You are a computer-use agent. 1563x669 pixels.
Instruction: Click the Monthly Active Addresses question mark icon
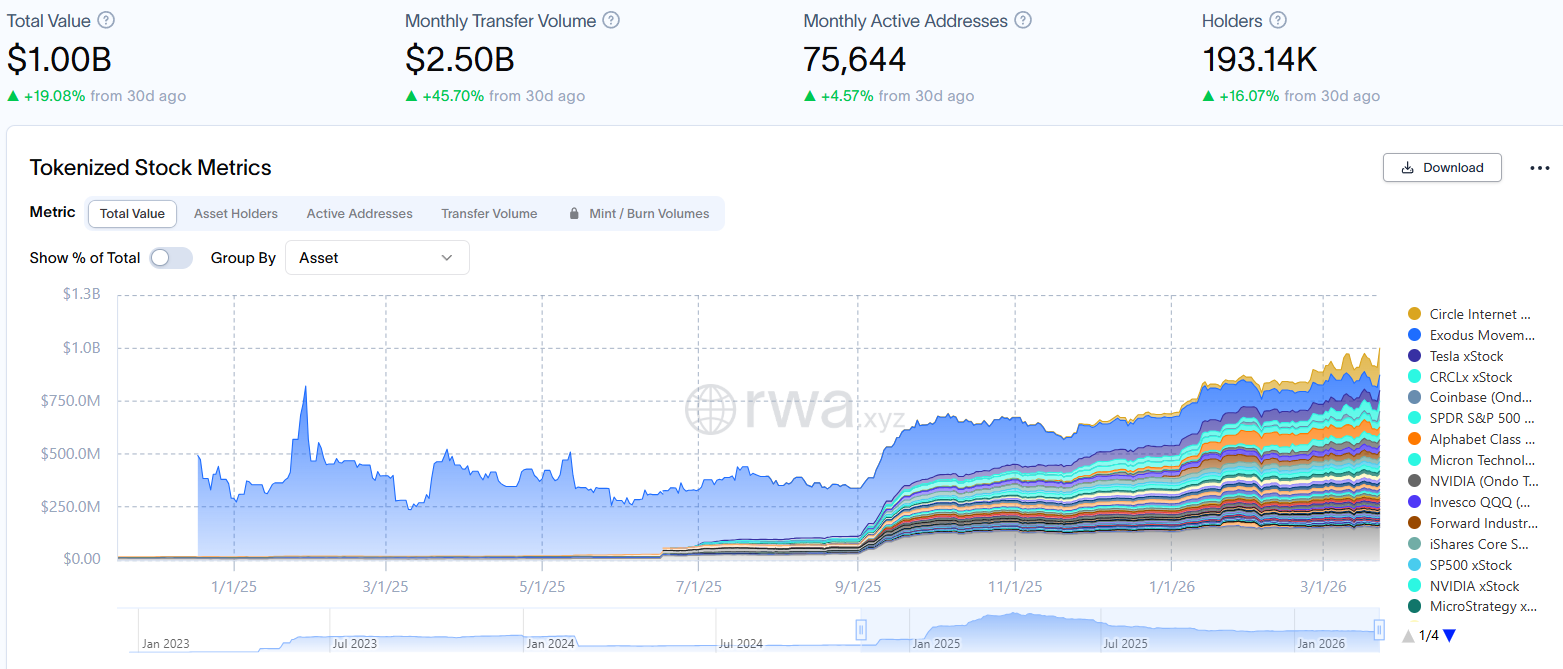coord(1022,20)
